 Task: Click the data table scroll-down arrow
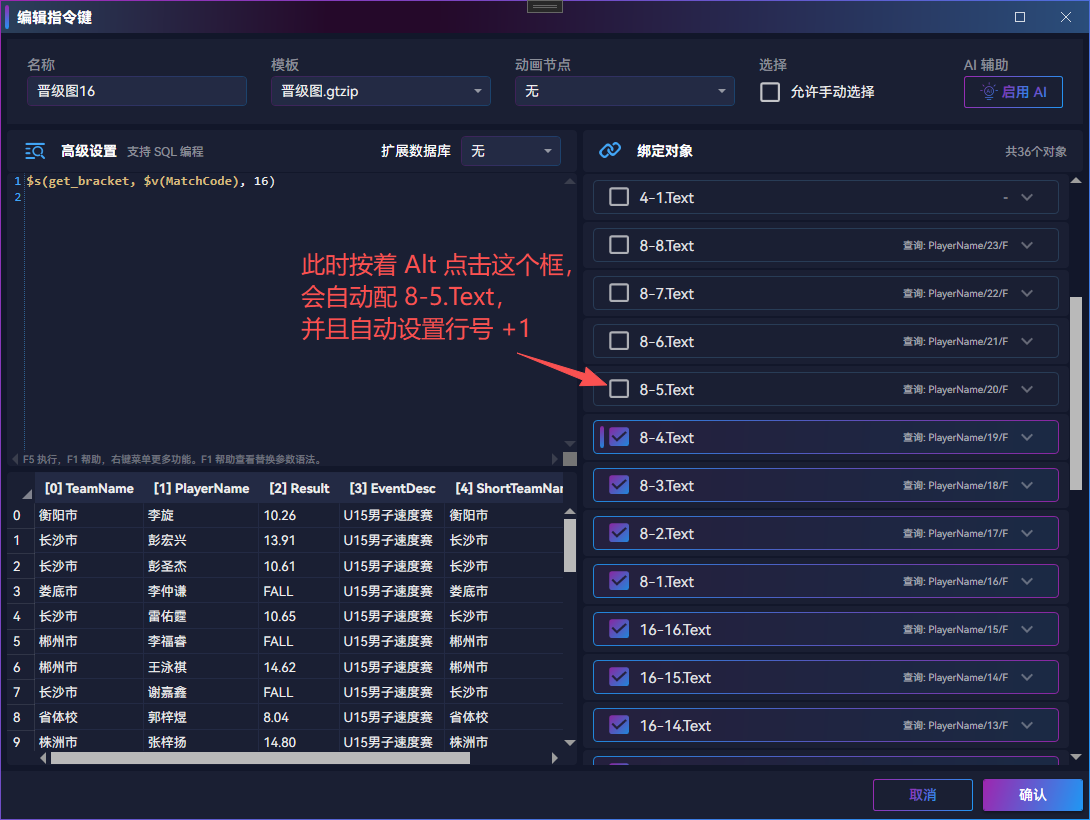[x=570, y=743]
